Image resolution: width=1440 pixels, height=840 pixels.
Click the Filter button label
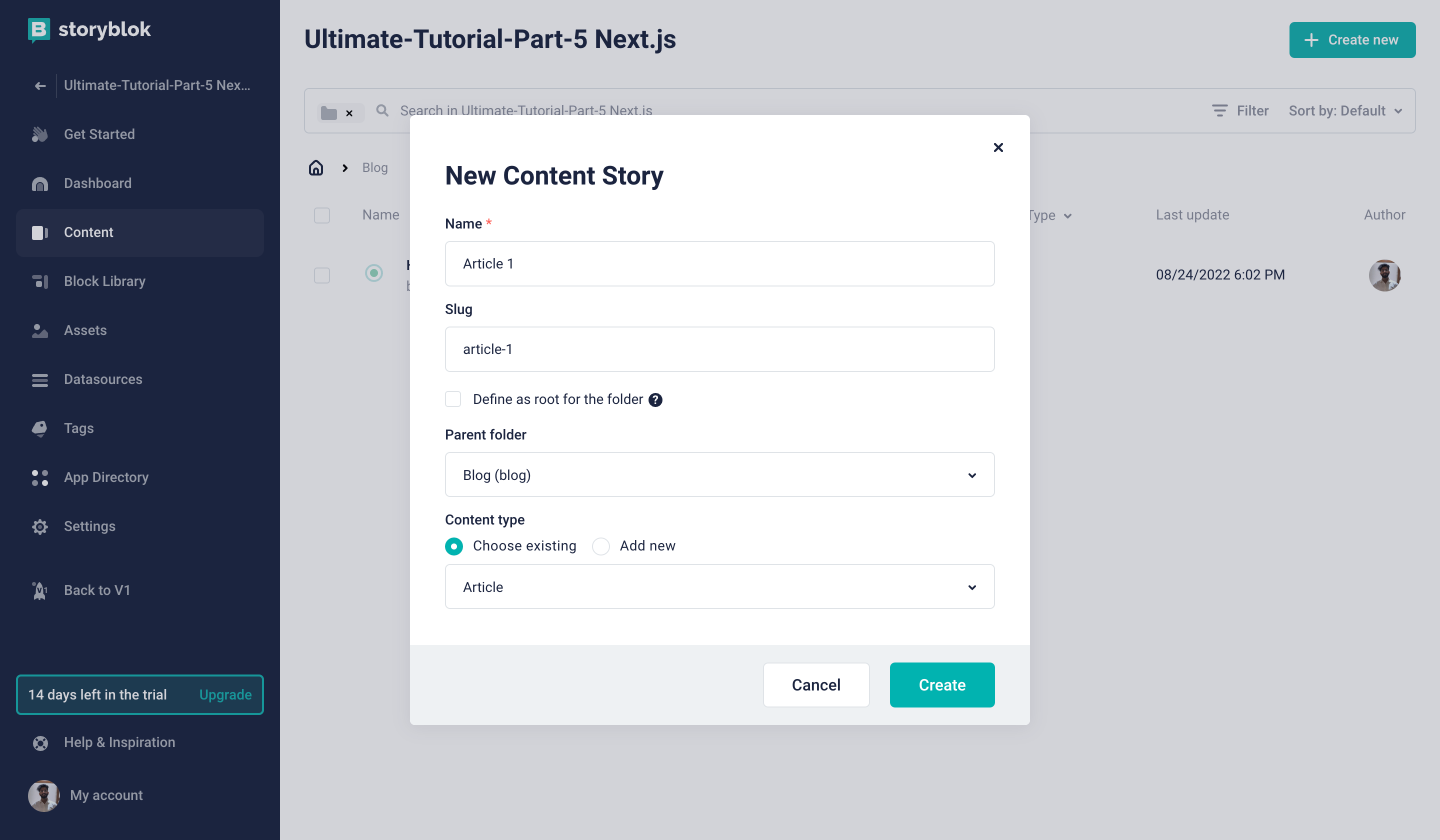point(1252,111)
